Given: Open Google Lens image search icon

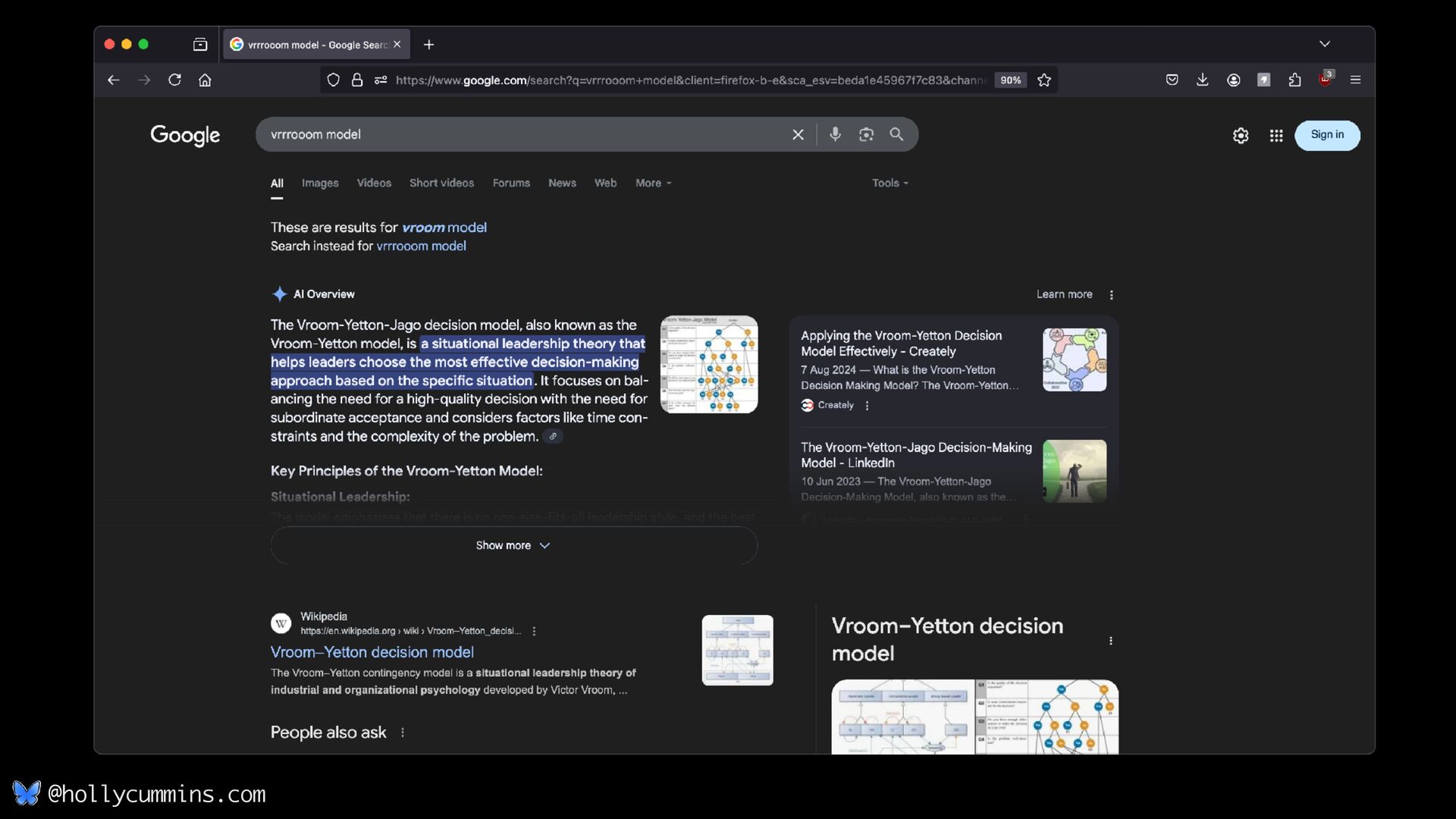Looking at the screenshot, I should pos(866,134).
